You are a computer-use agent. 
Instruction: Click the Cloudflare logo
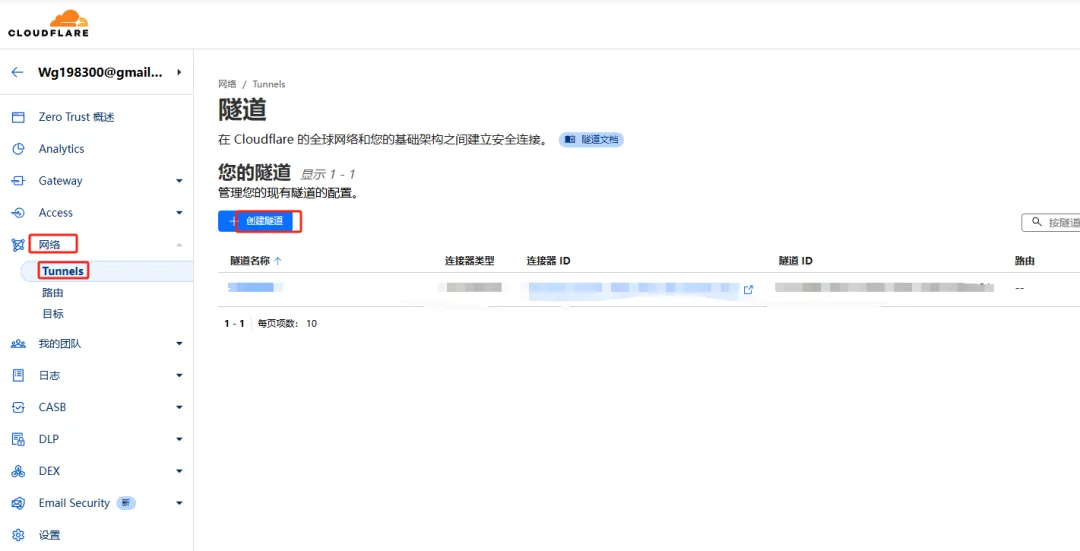[48, 23]
